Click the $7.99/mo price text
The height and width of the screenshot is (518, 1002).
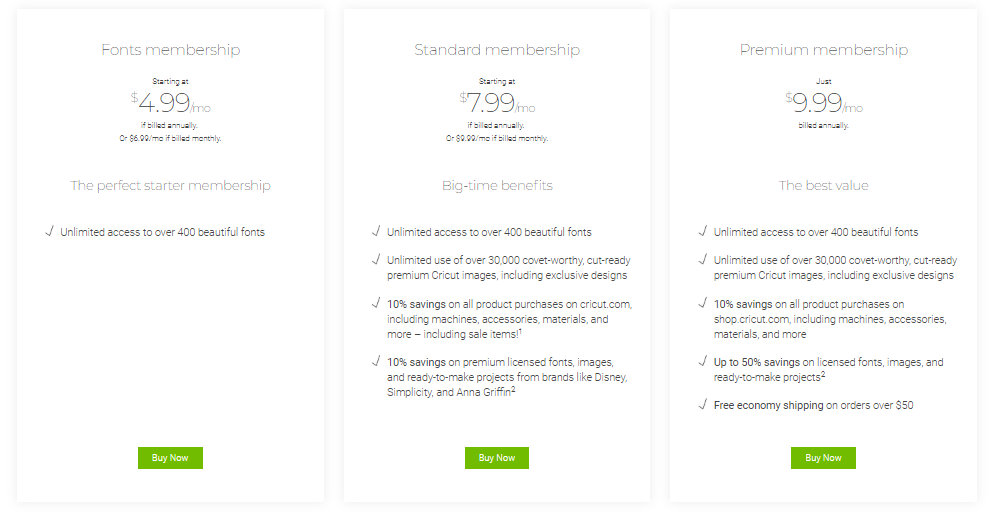point(497,102)
